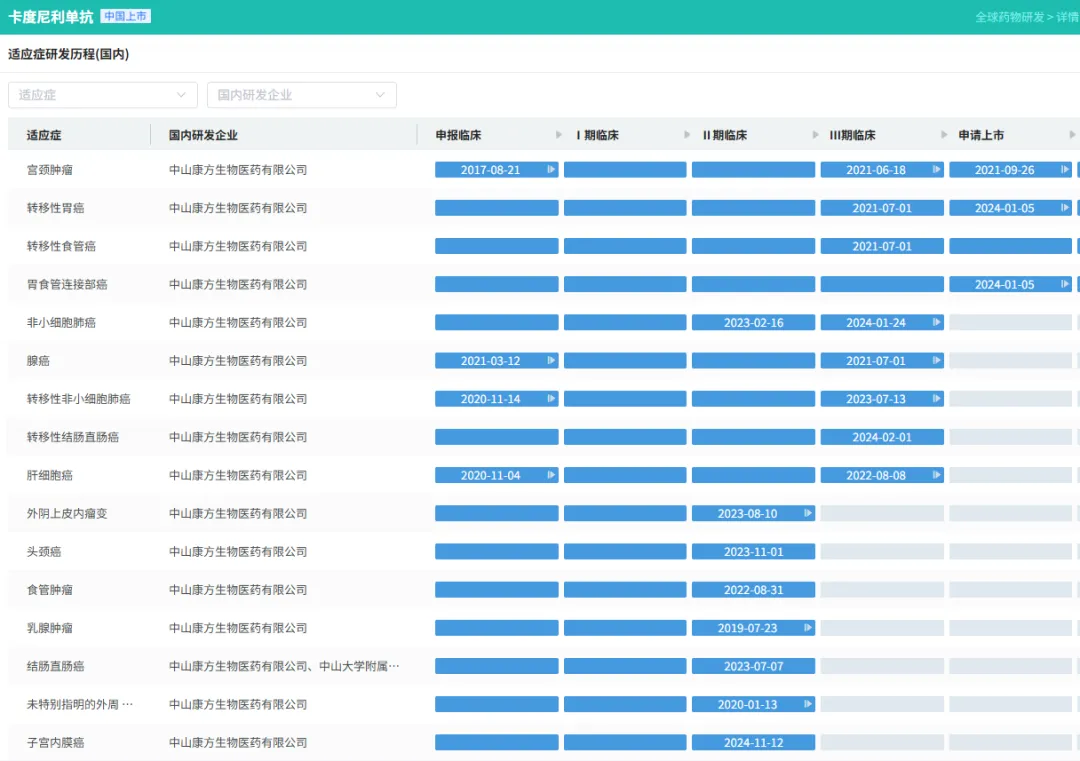Click the arrow icon on 转移性胃癌 2024-01-05 bar

[1064, 208]
